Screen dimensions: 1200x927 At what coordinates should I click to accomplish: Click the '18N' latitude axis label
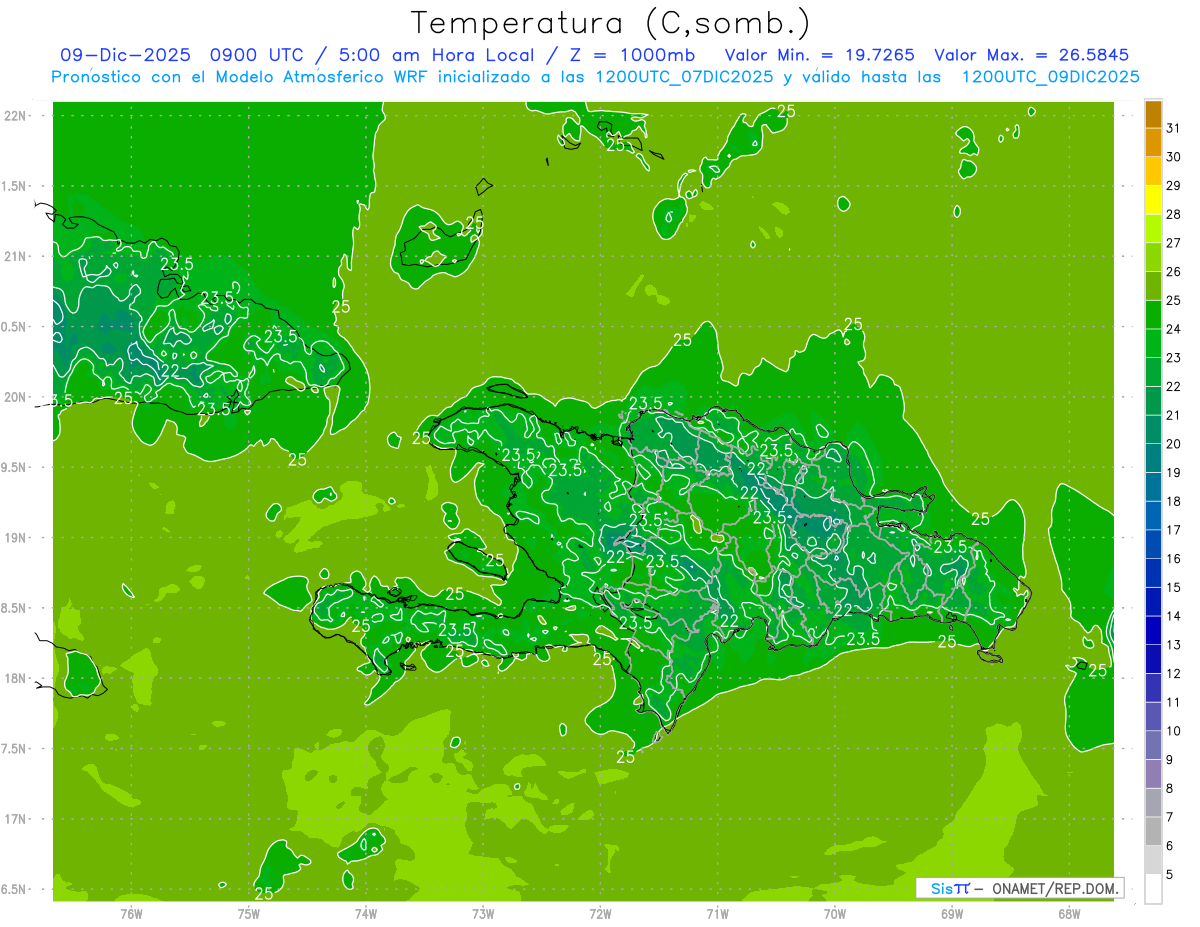click(x=17, y=679)
